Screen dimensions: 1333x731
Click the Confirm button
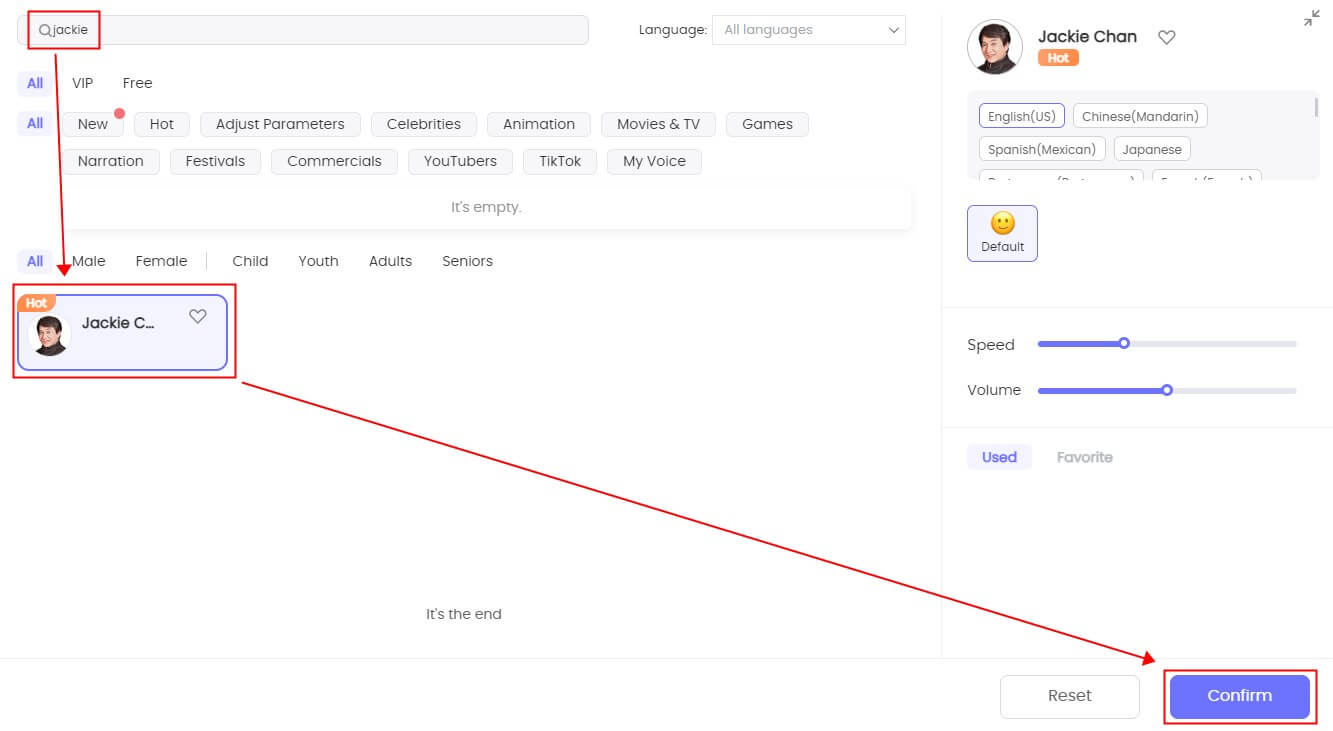1240,696
